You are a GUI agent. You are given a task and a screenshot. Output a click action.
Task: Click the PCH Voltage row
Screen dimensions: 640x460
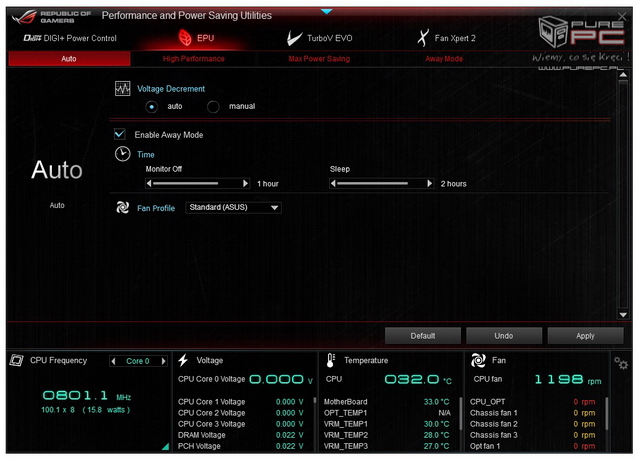pos(241,446)
